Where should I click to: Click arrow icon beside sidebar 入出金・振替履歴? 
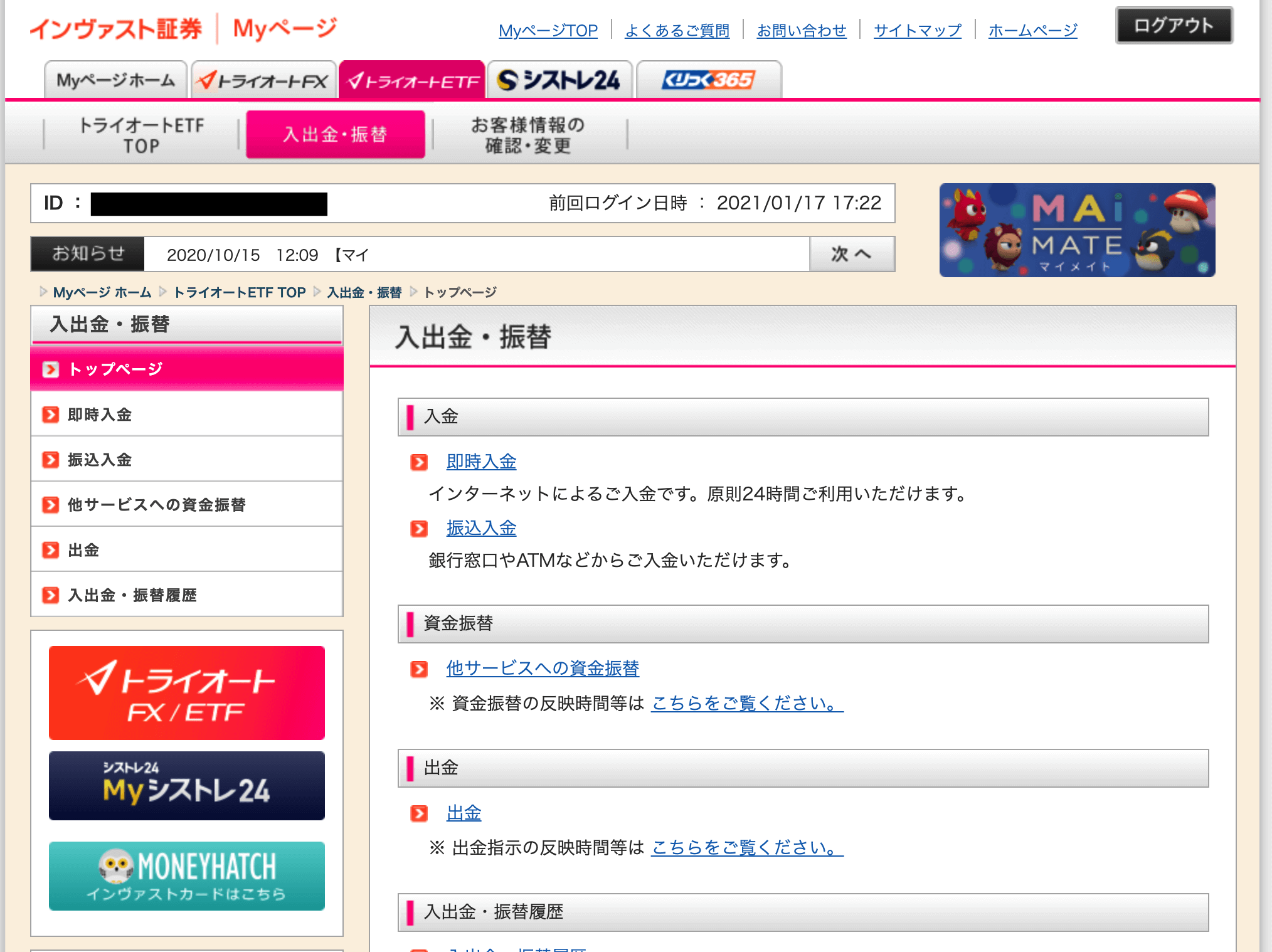click(51, 595)
